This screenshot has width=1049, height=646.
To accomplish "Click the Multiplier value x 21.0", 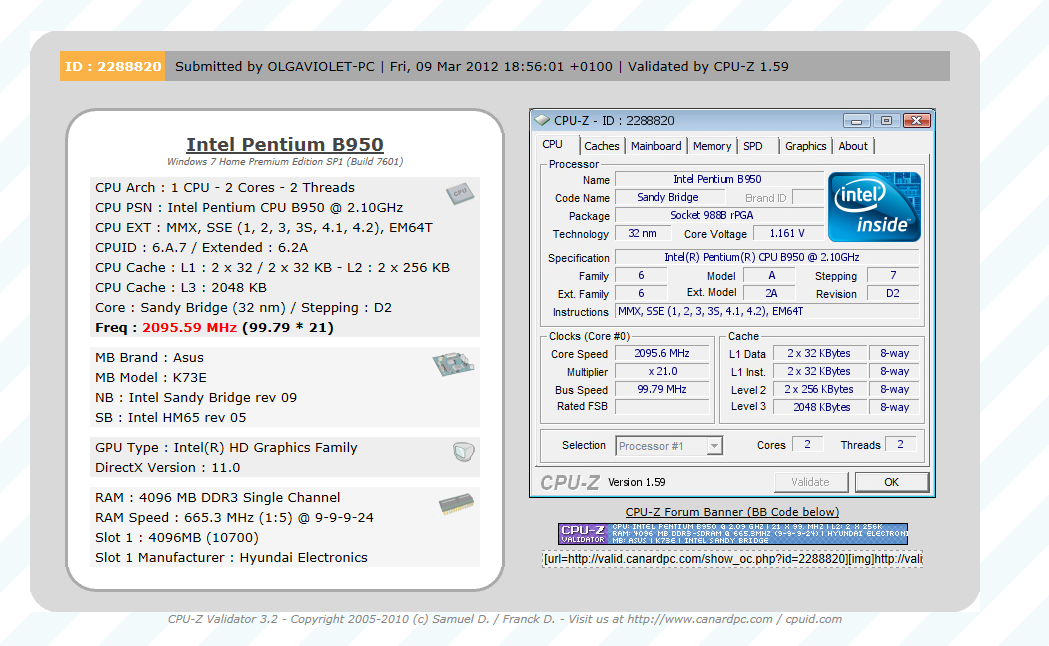I will click(662, 371).
